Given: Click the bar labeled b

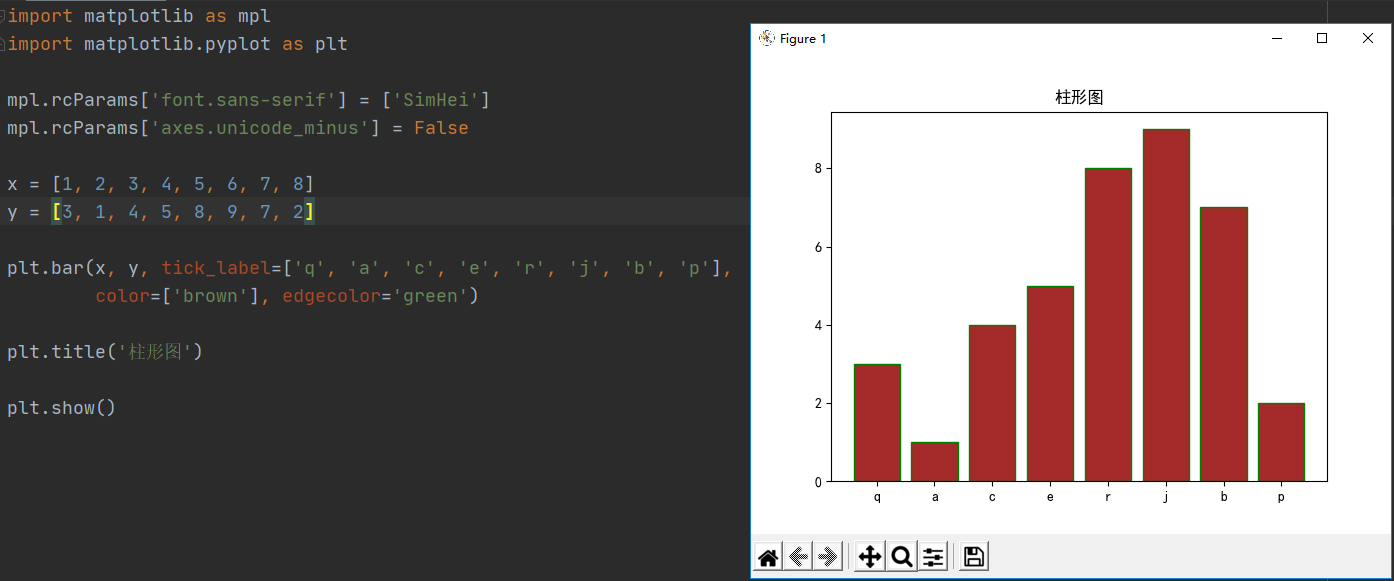Looking at the screenshot, I should 1223,344.
